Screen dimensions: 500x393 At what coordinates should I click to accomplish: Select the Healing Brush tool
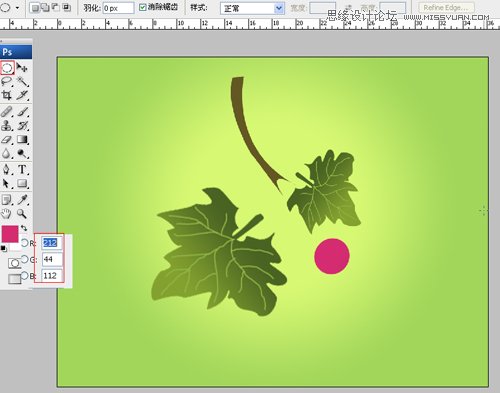tap(7, 112)
